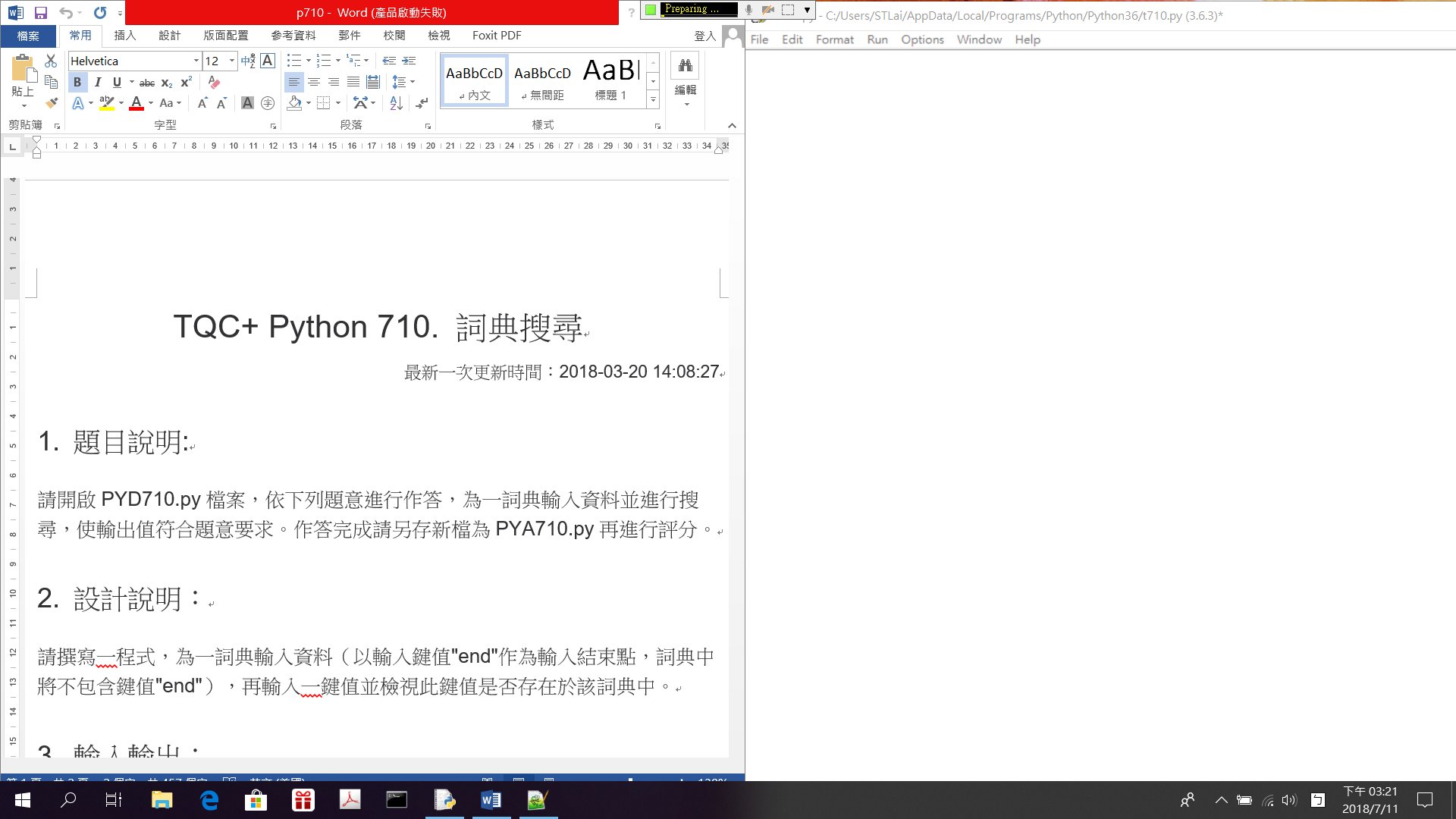Toggle Bold formatting
Image resolution: width=1456 pixels, height=819 pixels.
pos(77,82)
